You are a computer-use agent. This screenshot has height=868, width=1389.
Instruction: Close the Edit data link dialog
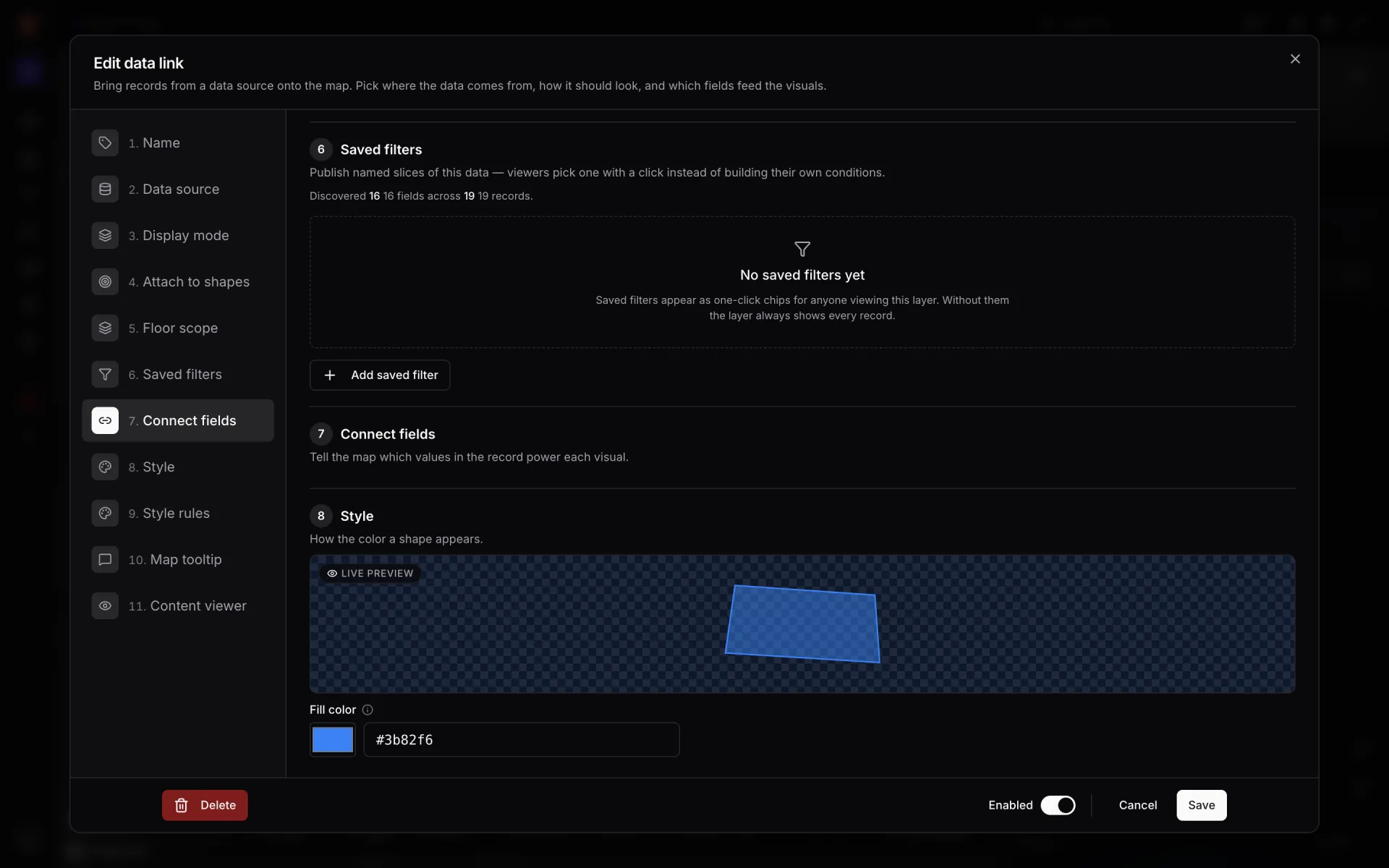coord(1295,59)
